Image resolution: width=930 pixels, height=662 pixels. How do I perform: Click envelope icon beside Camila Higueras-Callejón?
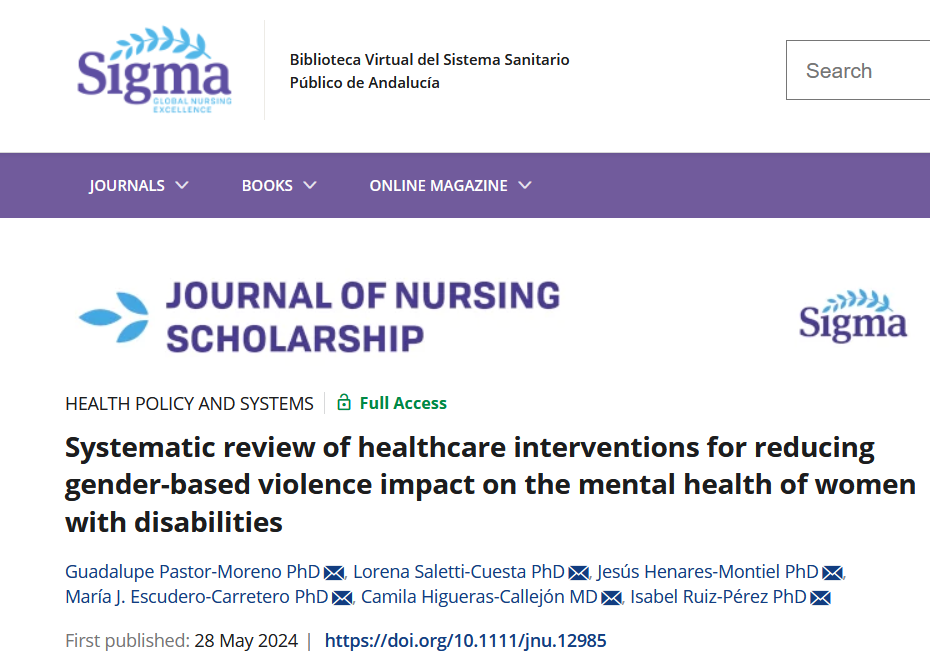(x=611, y=598)
